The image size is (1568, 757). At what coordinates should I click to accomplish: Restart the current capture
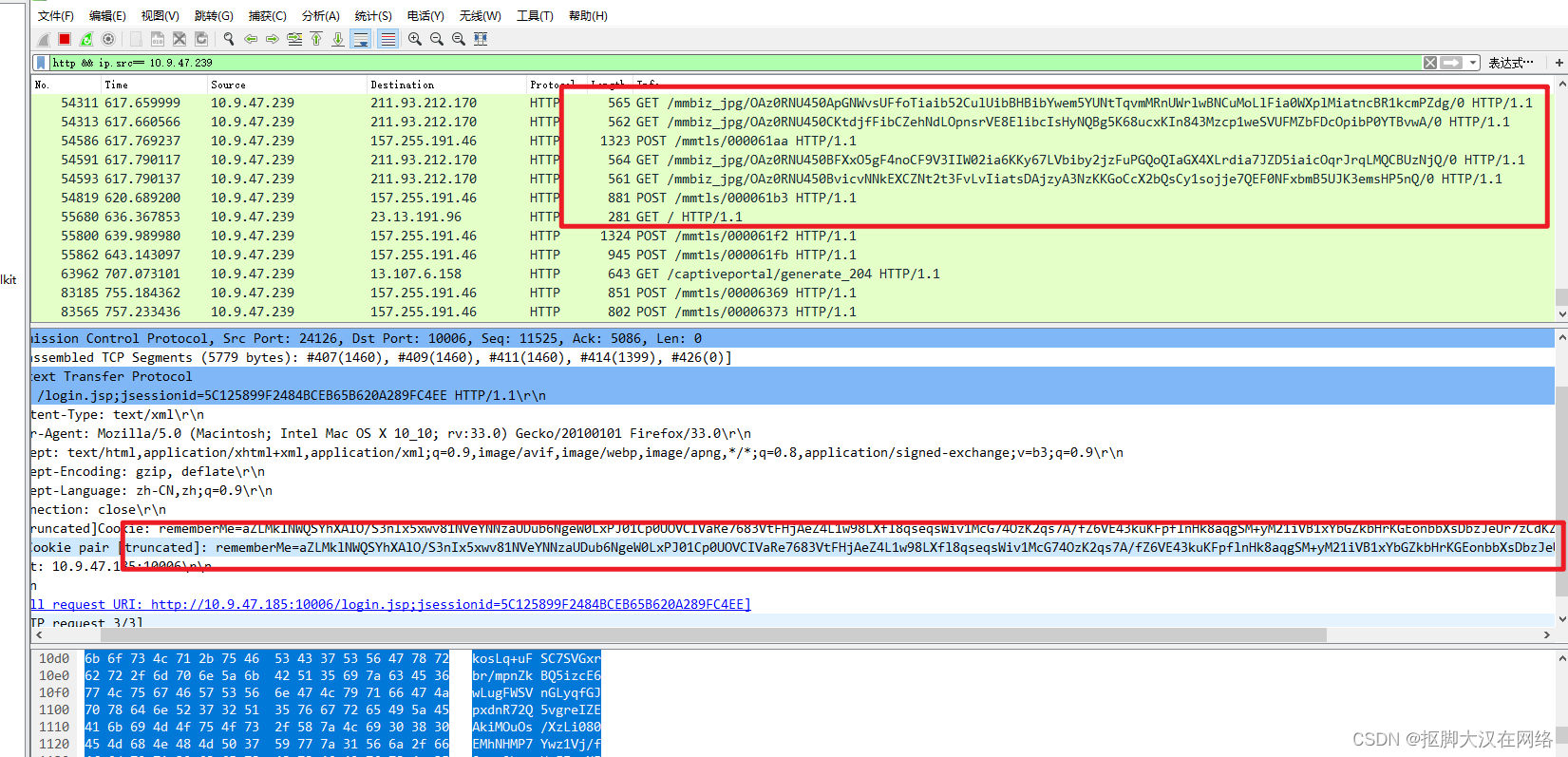pos(86,39)
